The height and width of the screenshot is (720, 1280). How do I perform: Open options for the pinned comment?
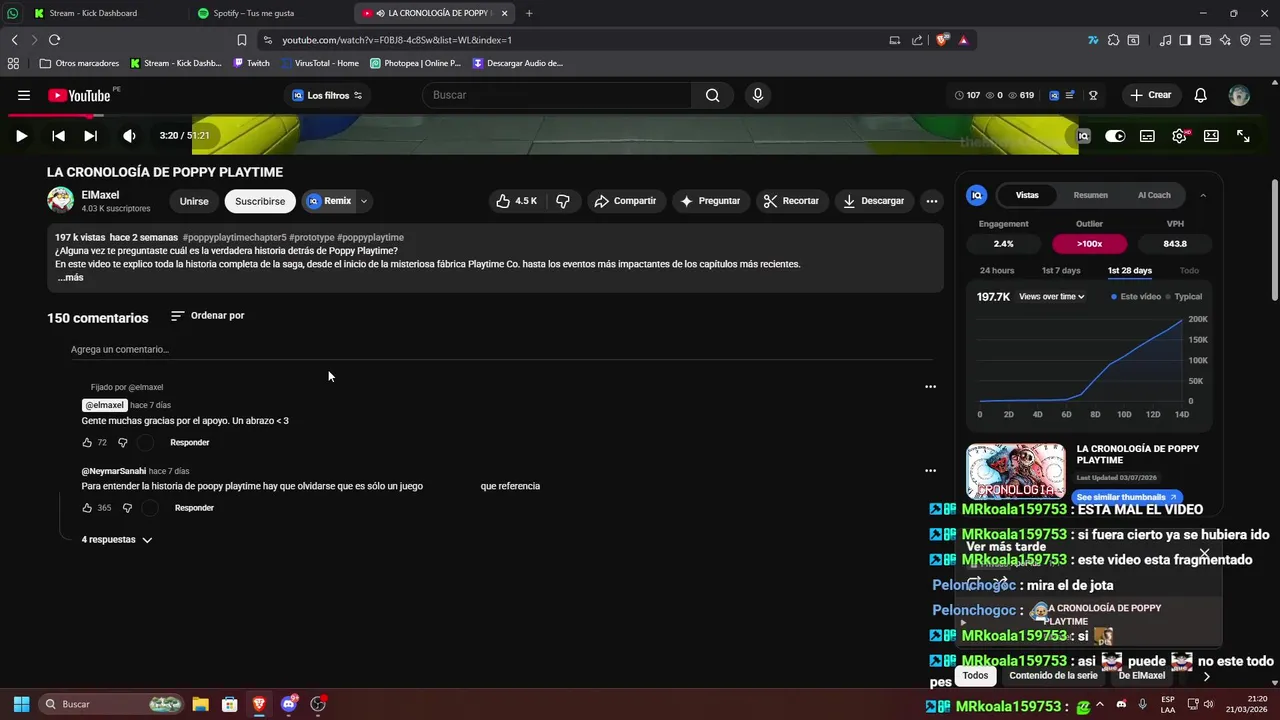[931, 387]
